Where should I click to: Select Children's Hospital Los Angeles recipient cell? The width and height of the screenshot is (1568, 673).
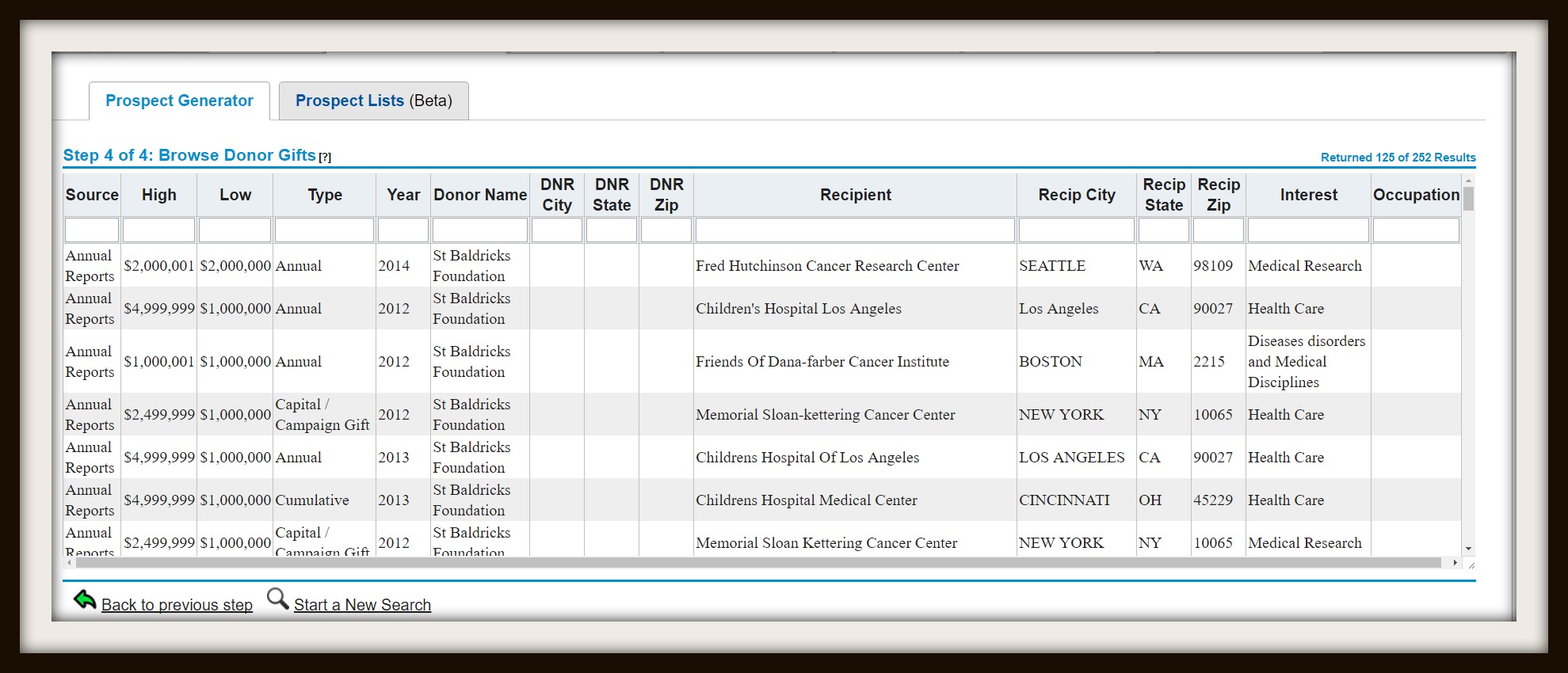pyautogui.click(x=855, y=309)
